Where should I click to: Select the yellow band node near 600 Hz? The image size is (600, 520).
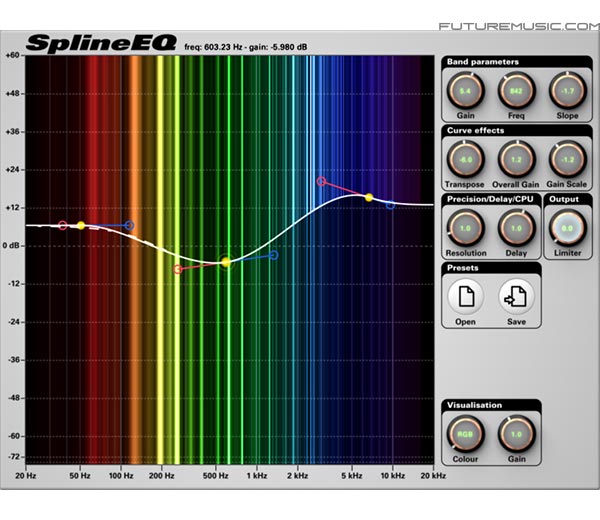[226, 262]
